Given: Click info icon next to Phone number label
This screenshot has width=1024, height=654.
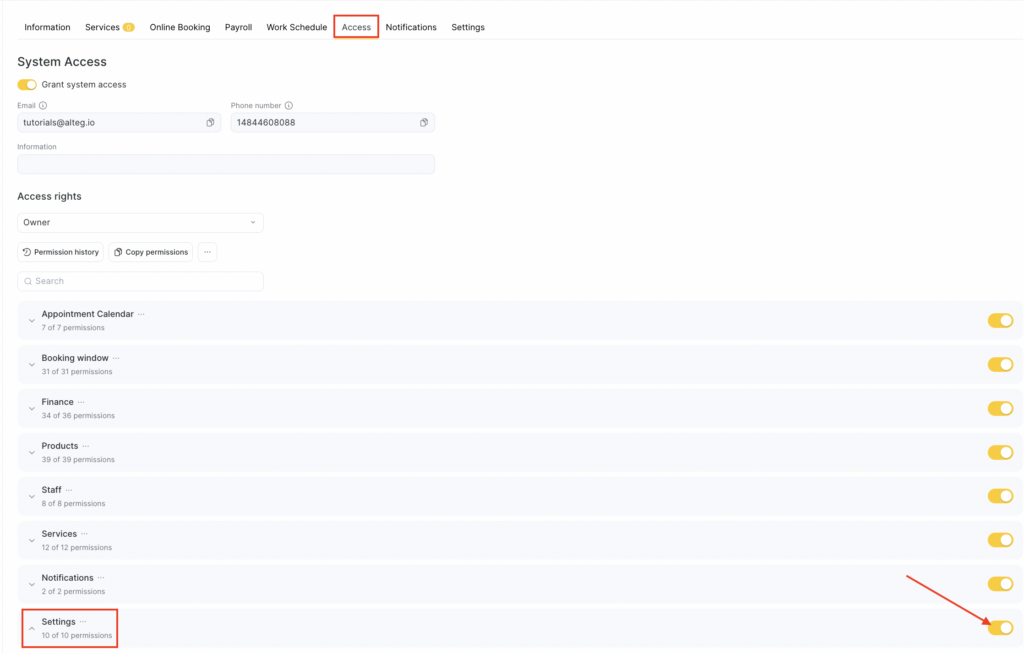Looking at the screenshot, I should click(x=289, y=105).
